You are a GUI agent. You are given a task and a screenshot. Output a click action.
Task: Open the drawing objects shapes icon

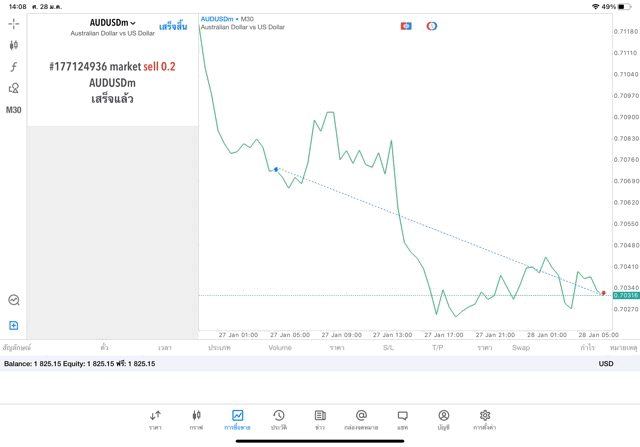(14, 88)
